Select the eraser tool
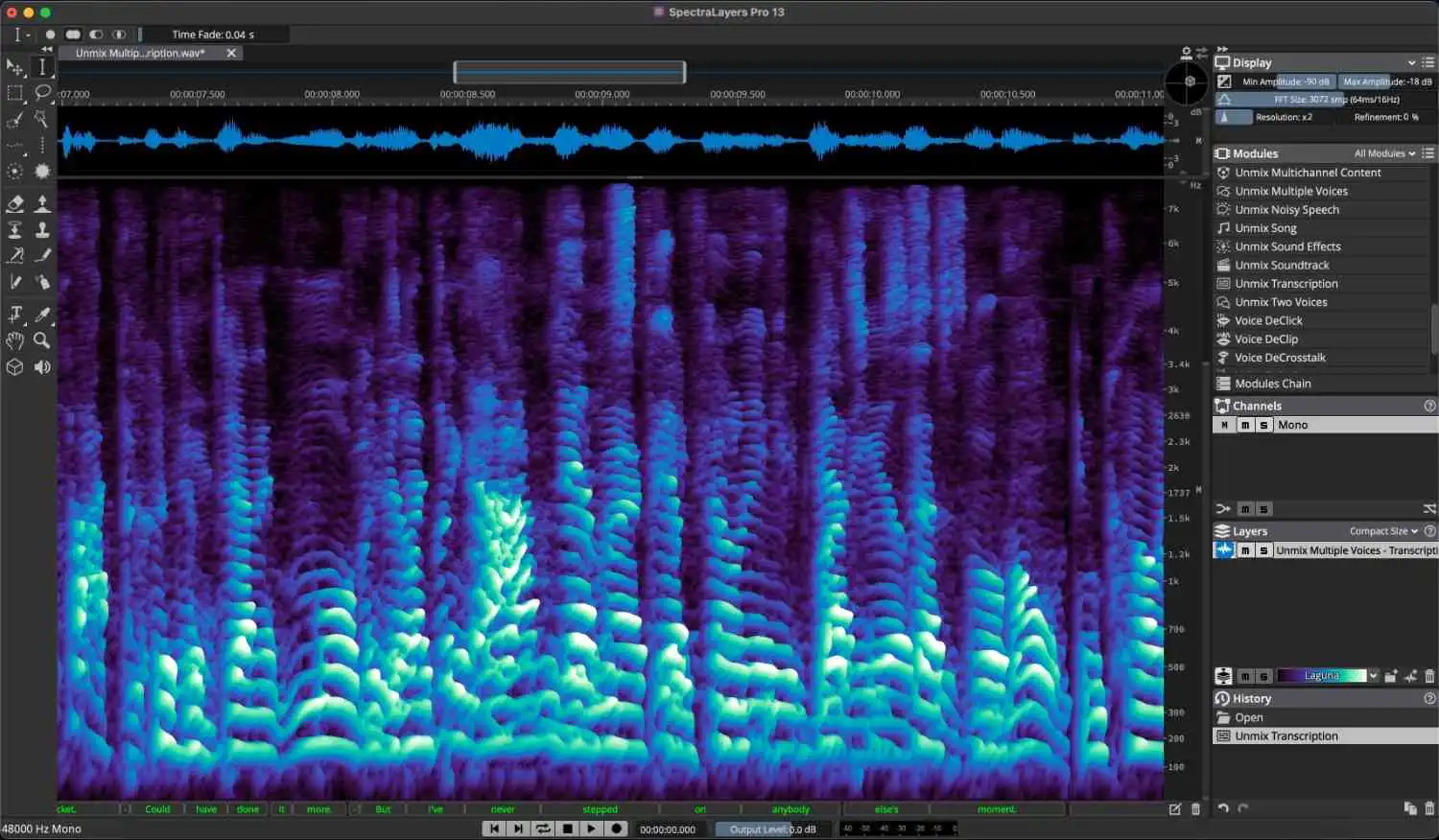 point(14,203)
